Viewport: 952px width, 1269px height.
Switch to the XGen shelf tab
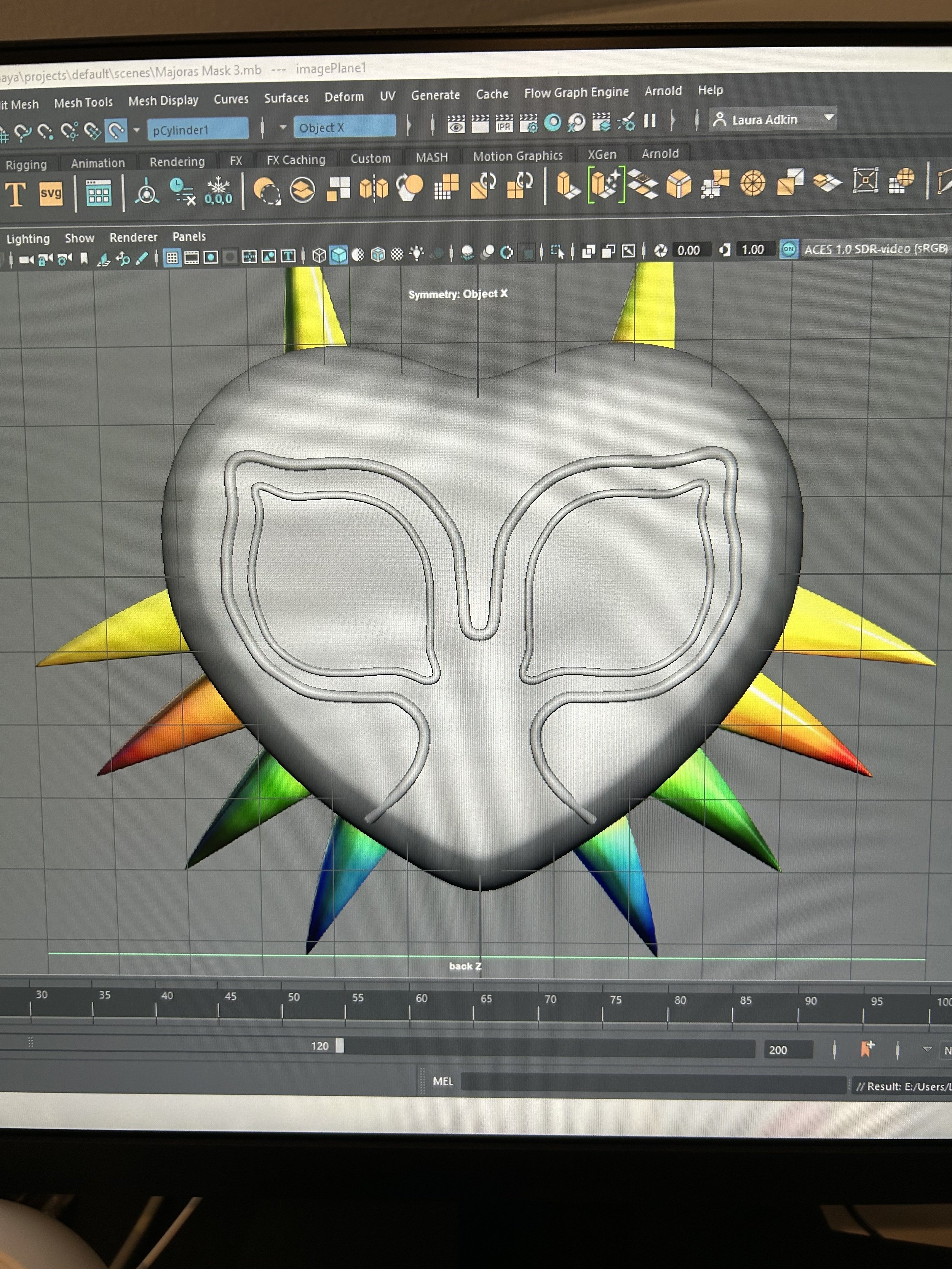click(x=602, y=154)
